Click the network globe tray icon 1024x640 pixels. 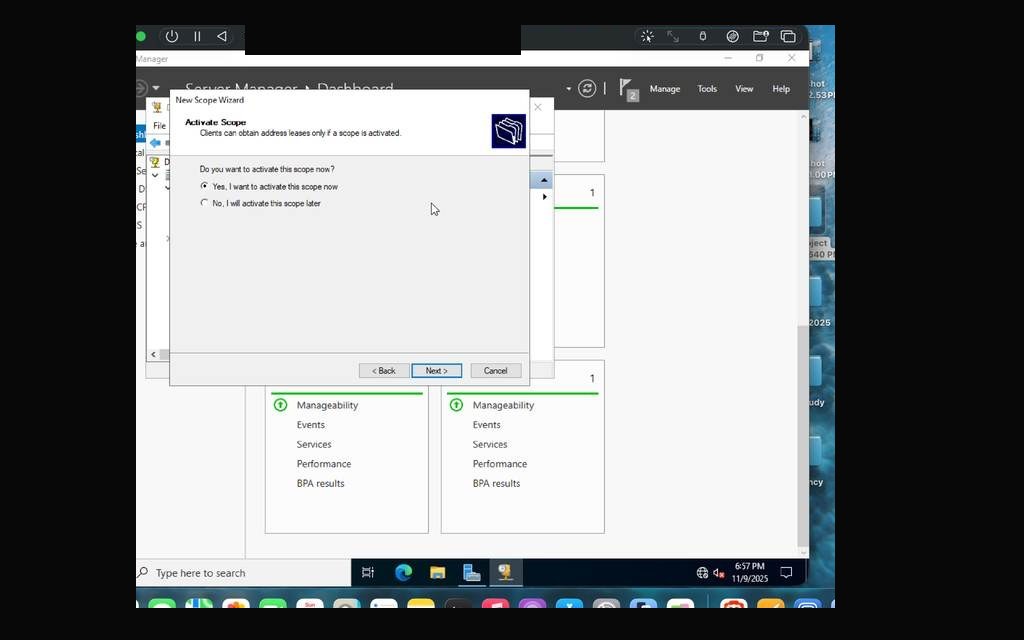[702, 573]
